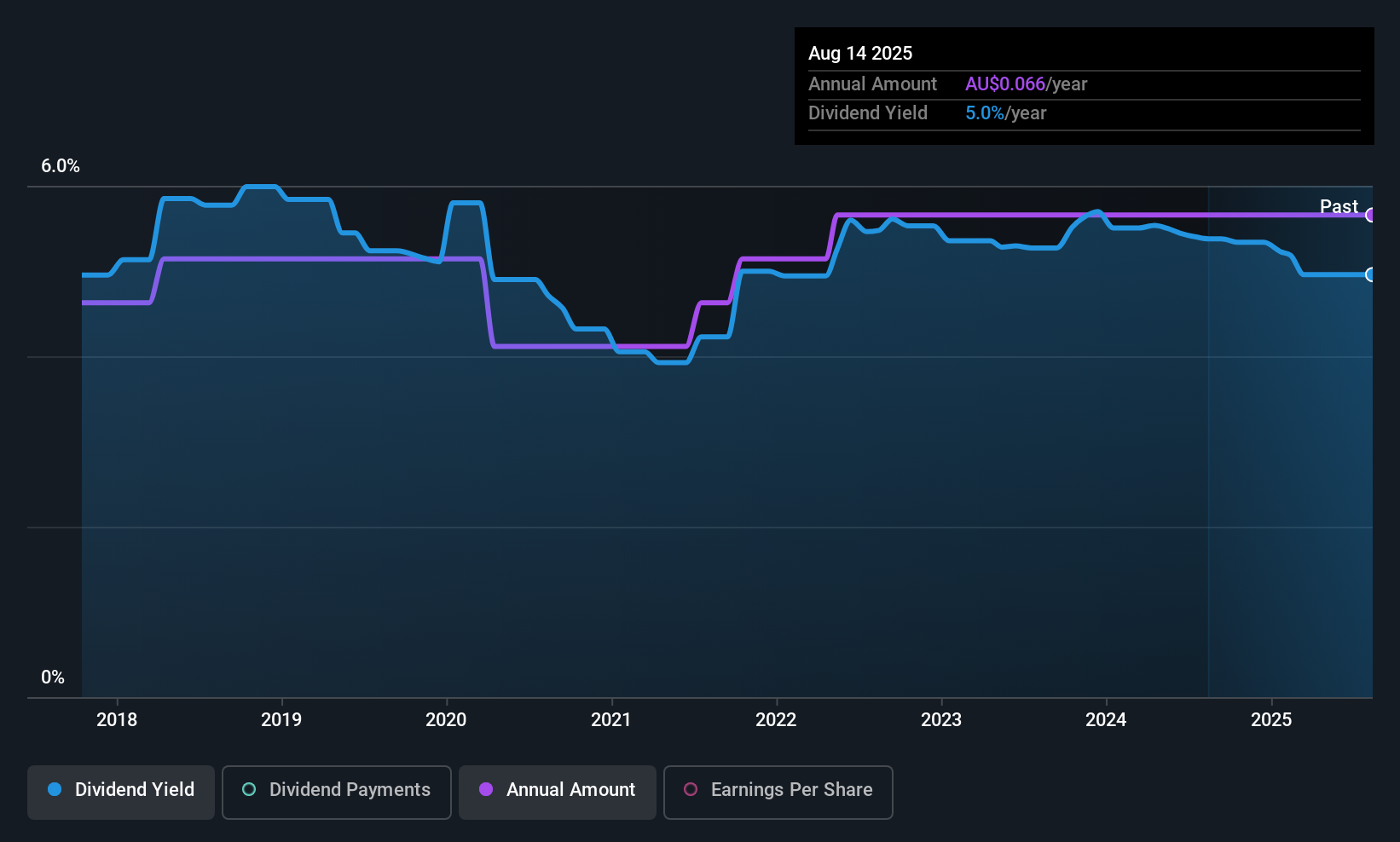Screen dimensions: 1400x842
Task: Click the Past label on chart
Action: pos(1339,206)
